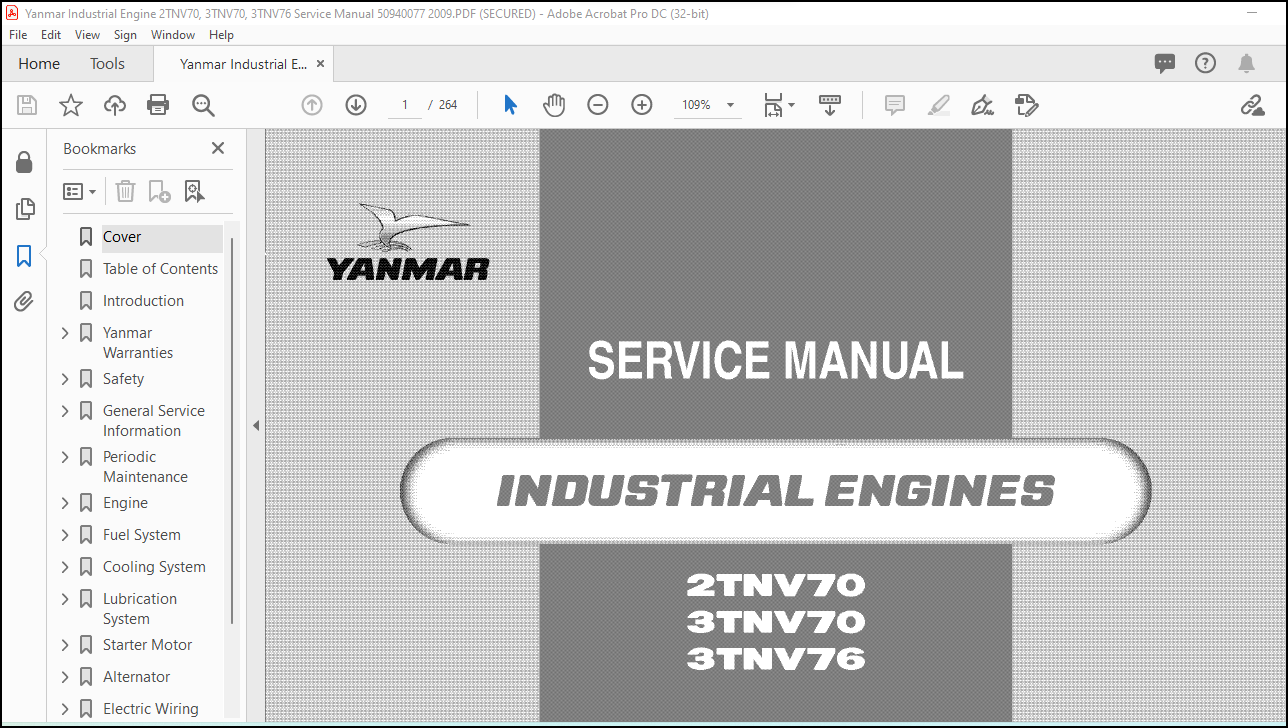Open the comments chat icon
Image resolution: width=1288 pixels, height=728 pixels.
coord(1165,64)
